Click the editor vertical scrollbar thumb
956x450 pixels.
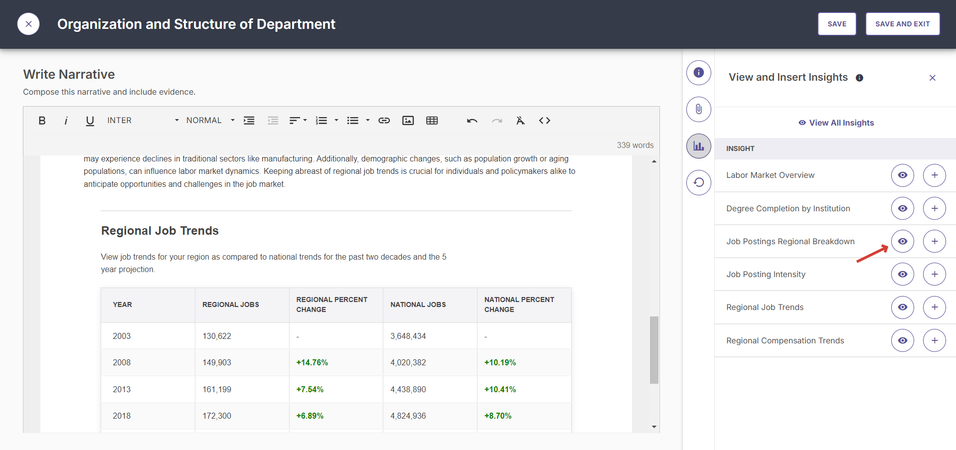[x=654, y=350]
